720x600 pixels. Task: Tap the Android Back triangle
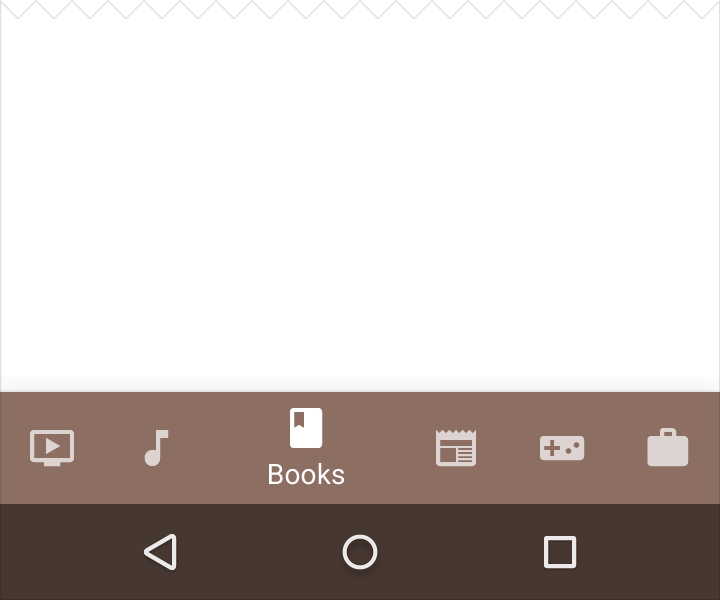161,552
